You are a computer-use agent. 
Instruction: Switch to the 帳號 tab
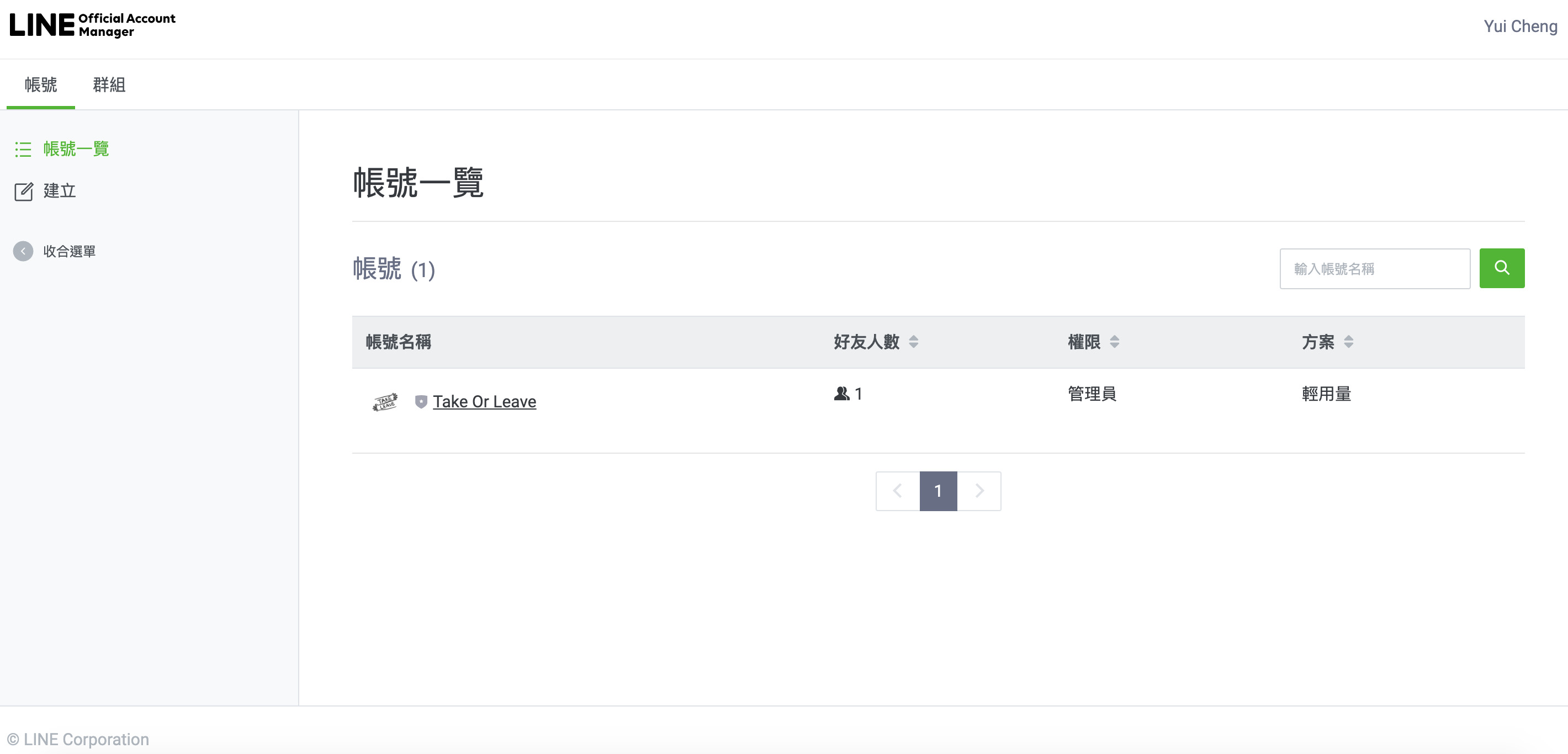point(41,84)
